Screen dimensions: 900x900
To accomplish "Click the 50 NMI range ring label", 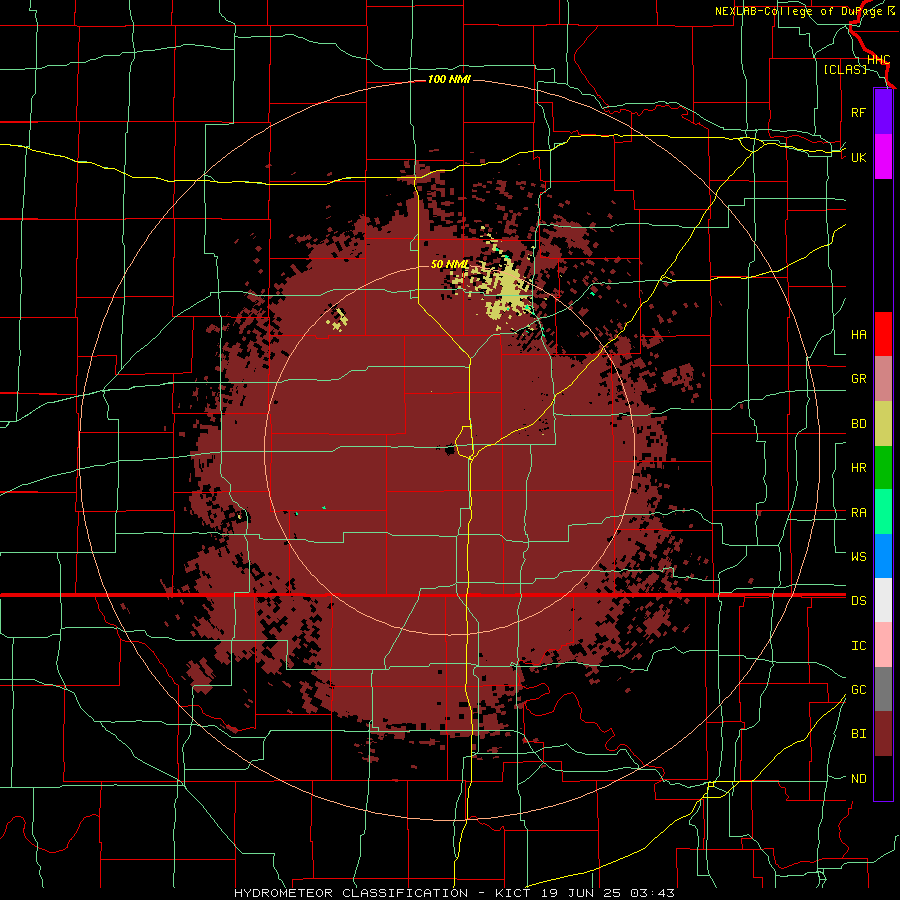I will tap(449, 264).
